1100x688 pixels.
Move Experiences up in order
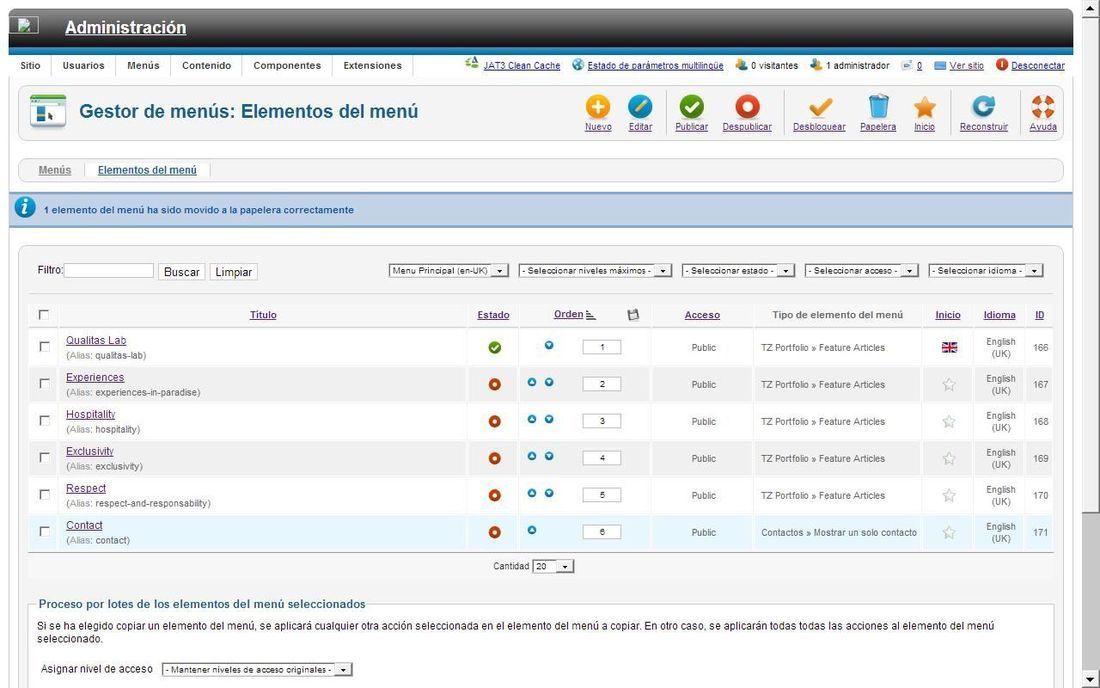pos(532,382)
